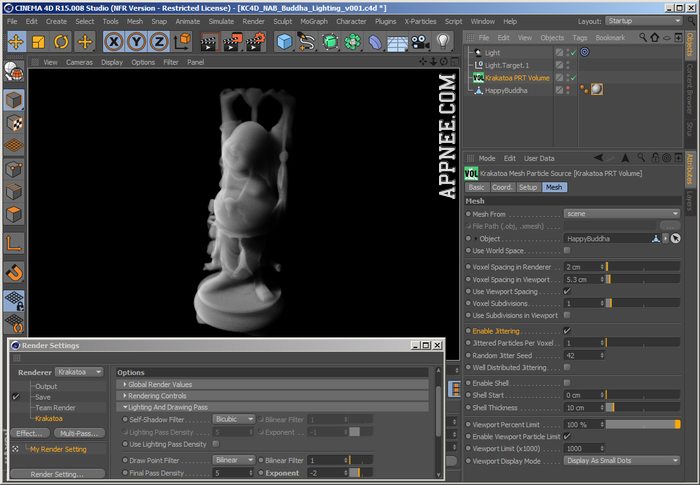Viewport: 700px width, 485px height.
Task: Check Use World Space checkbox
Action: (567, 251)
